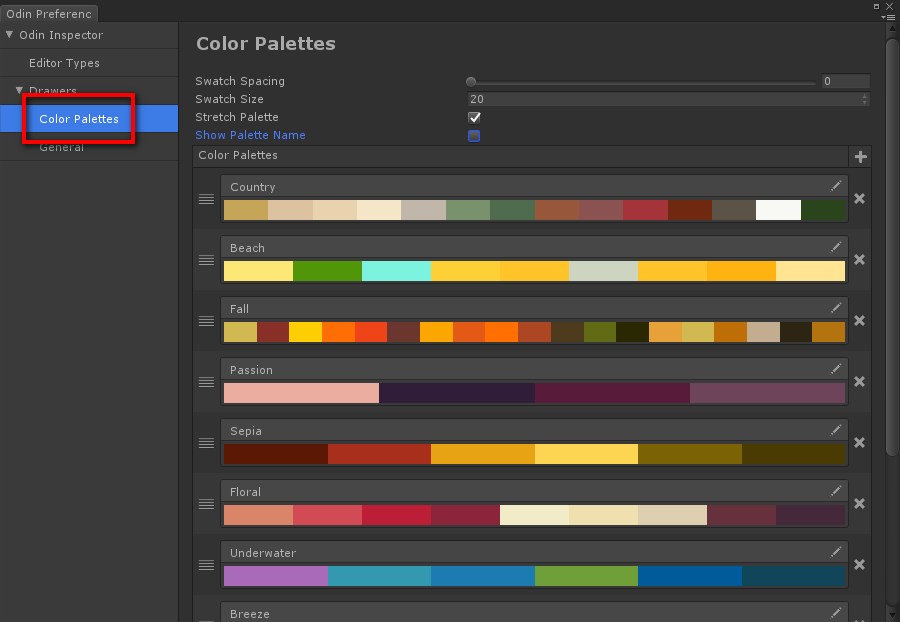Delete the Fall palette
The image size is (900, 622).
[x=859, y=320]
